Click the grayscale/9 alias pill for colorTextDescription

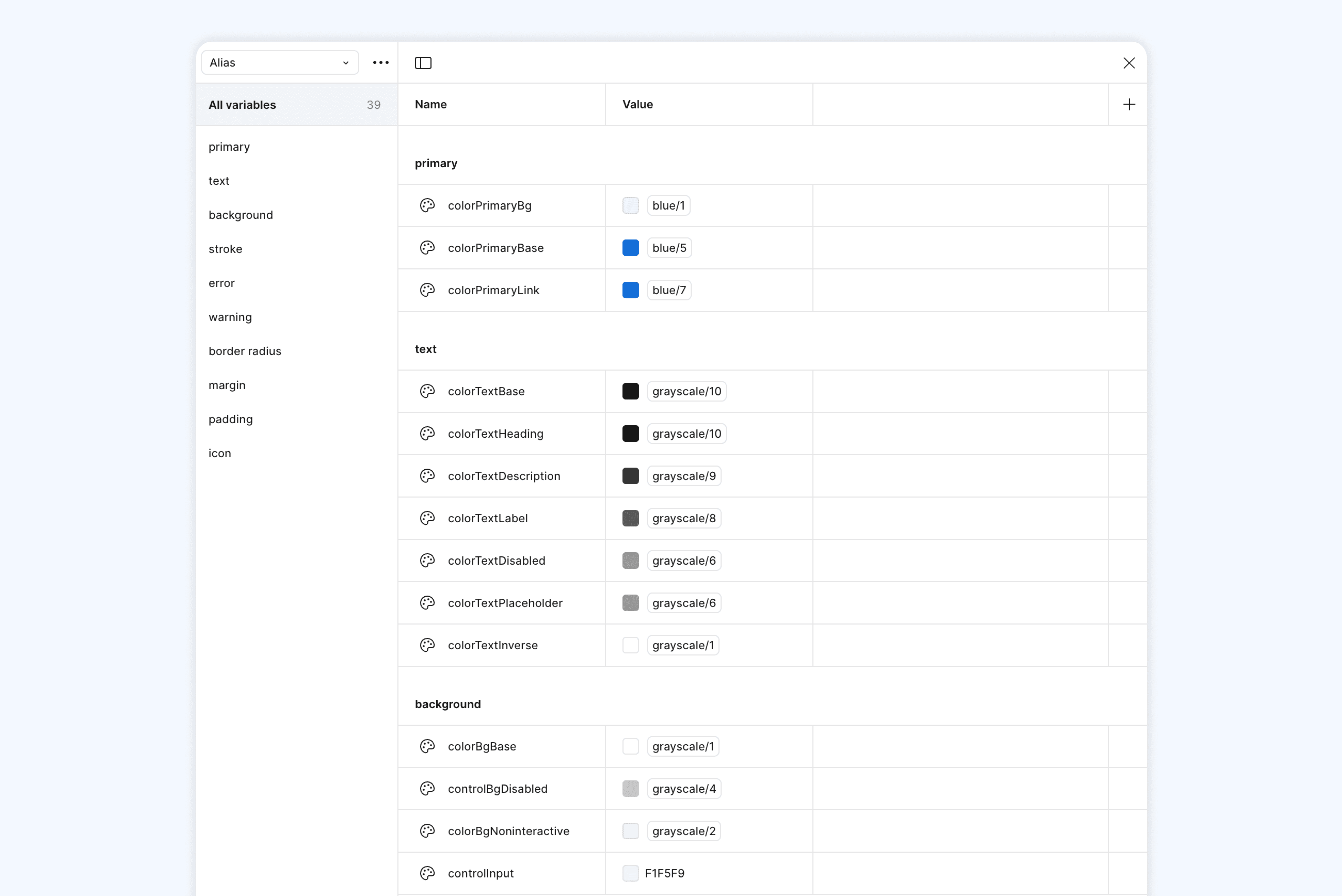684,476
